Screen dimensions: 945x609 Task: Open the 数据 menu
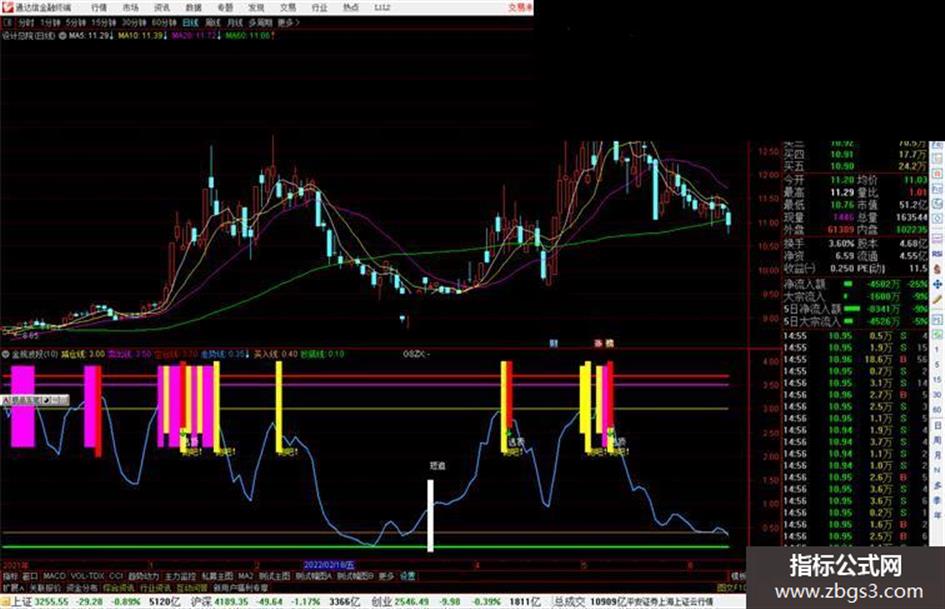(x=193, y=8)
